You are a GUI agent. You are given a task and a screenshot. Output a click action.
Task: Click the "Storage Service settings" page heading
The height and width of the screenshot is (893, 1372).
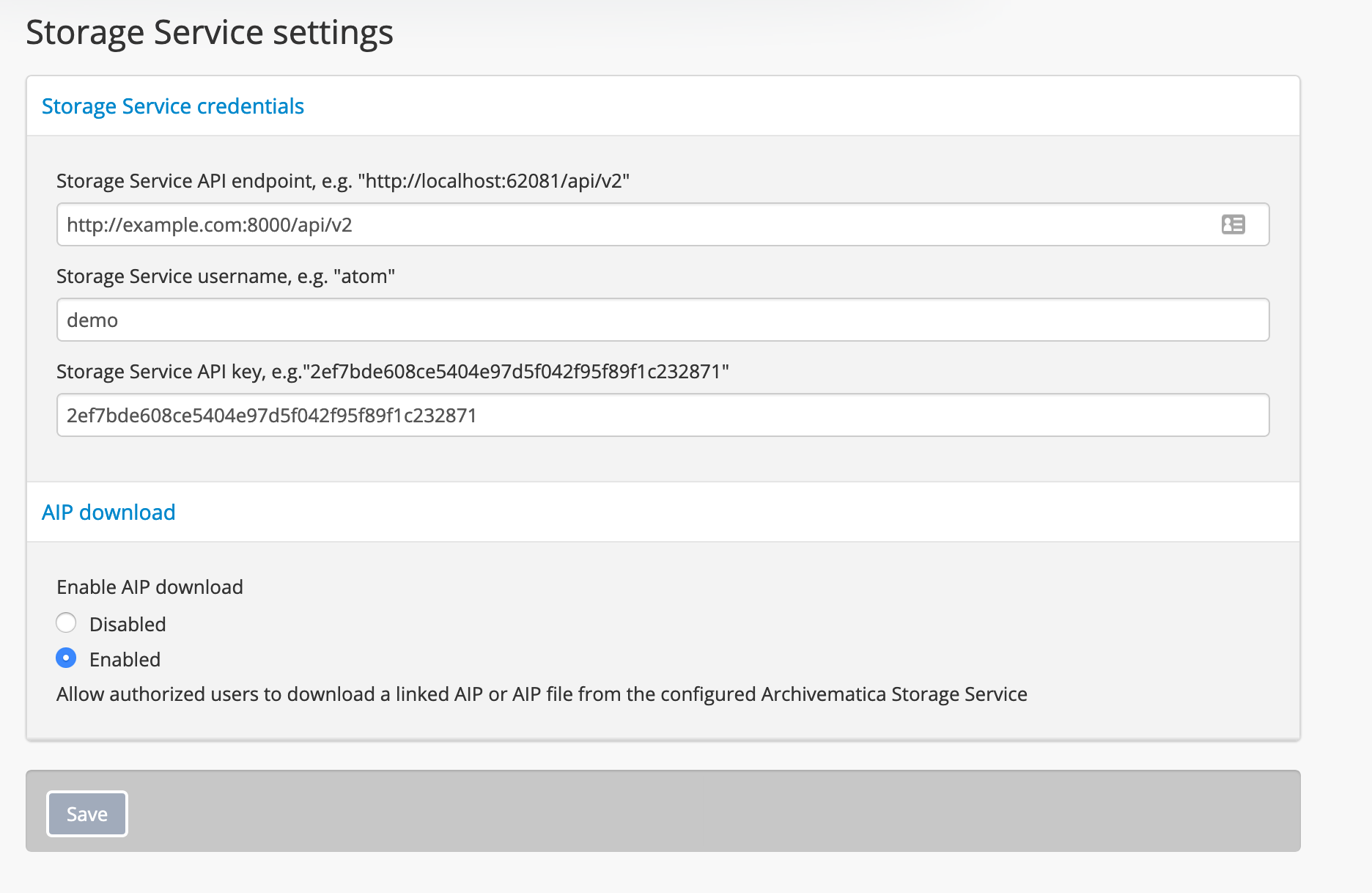coord(210,33)
